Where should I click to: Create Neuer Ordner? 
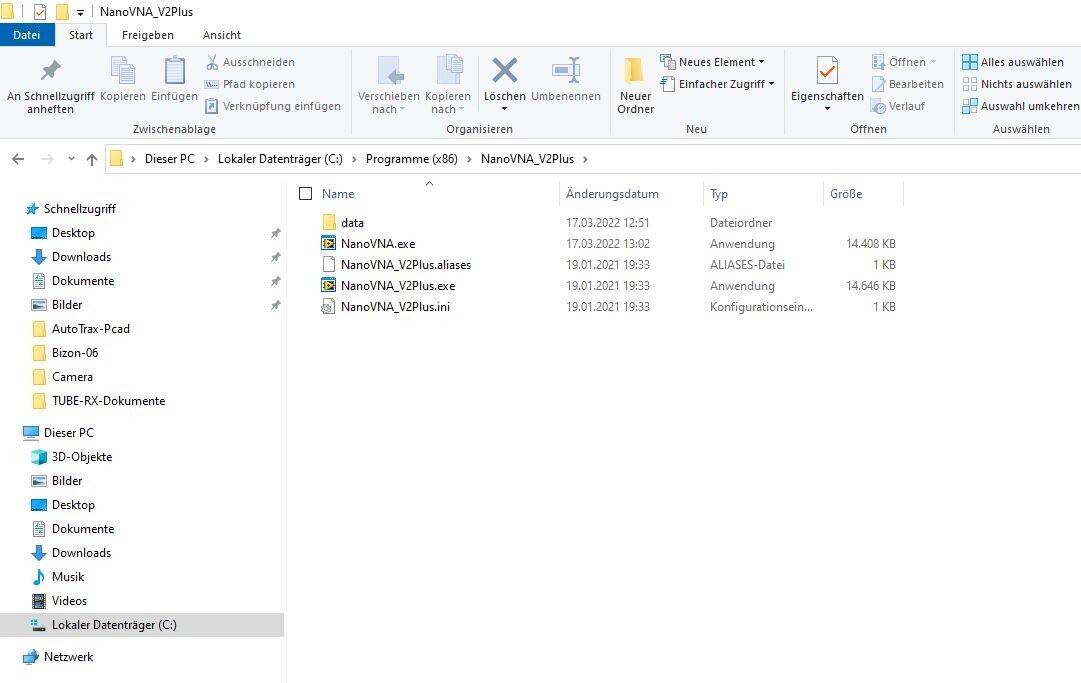[x=635, y=86]
